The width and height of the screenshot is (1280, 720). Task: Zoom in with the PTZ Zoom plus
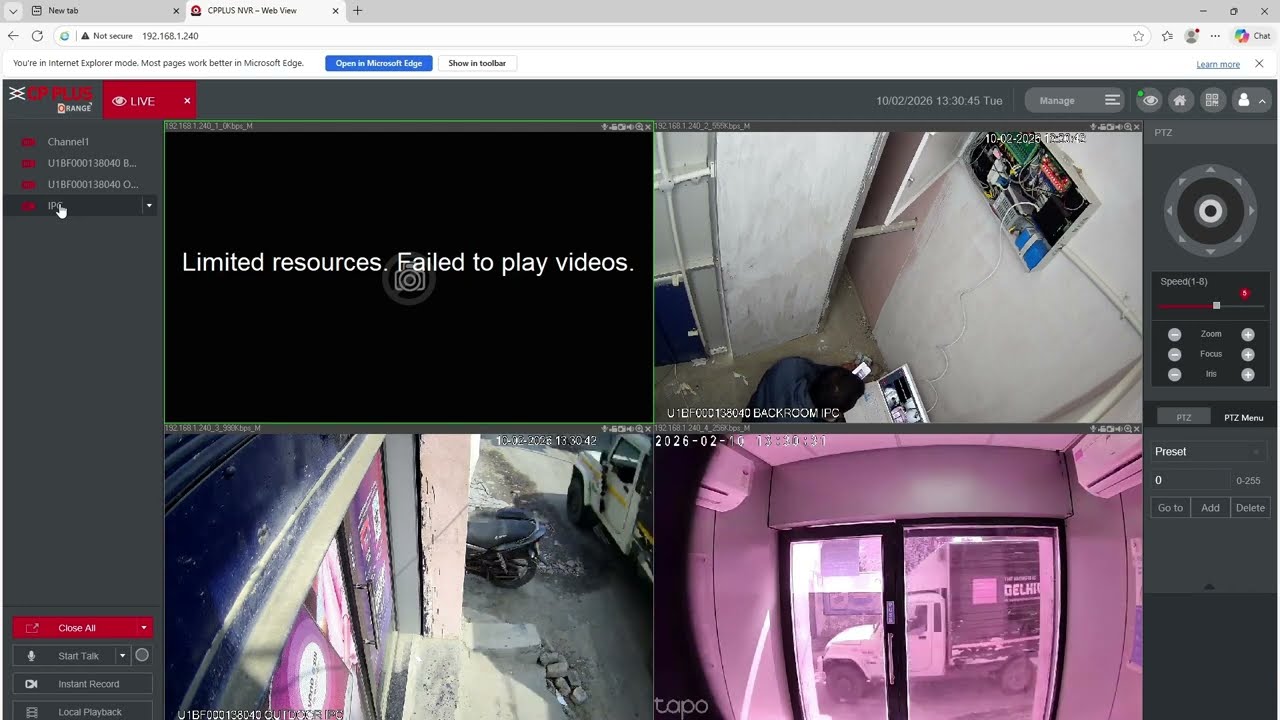pos(1248,334)
